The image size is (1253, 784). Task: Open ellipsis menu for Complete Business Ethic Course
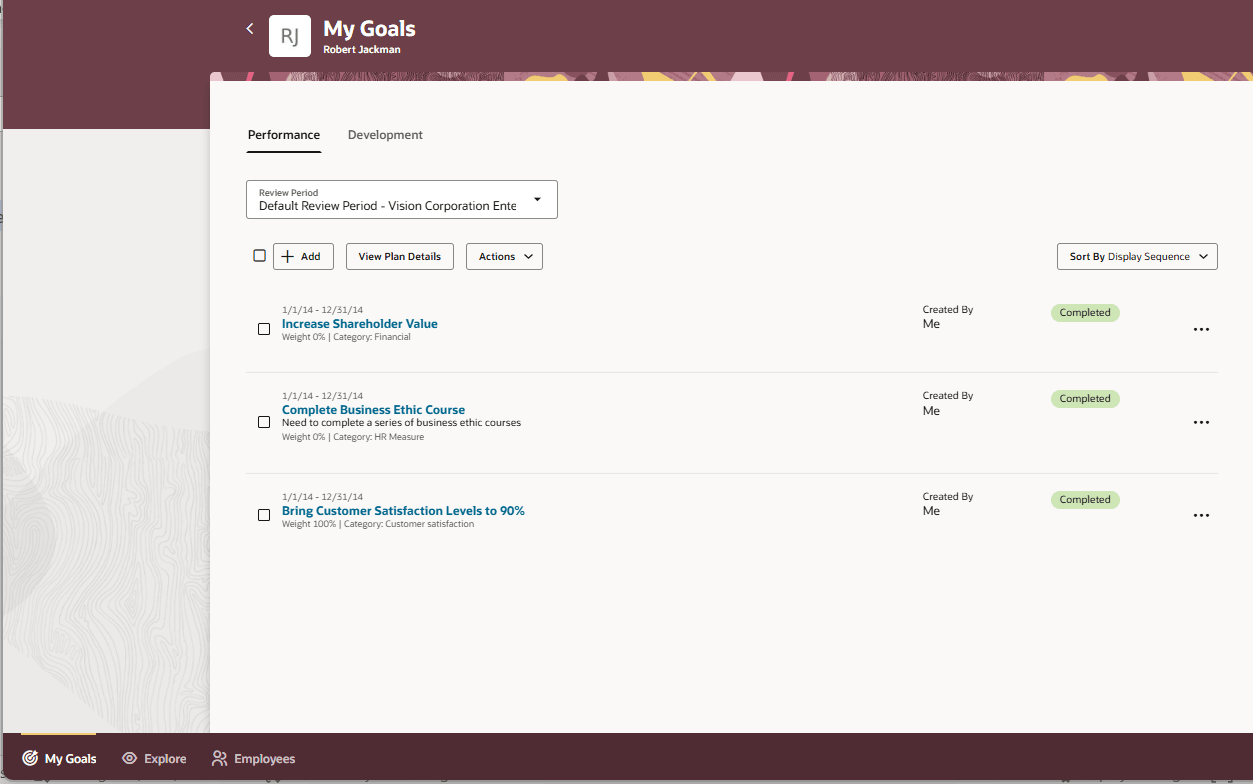click(1201, 422)
